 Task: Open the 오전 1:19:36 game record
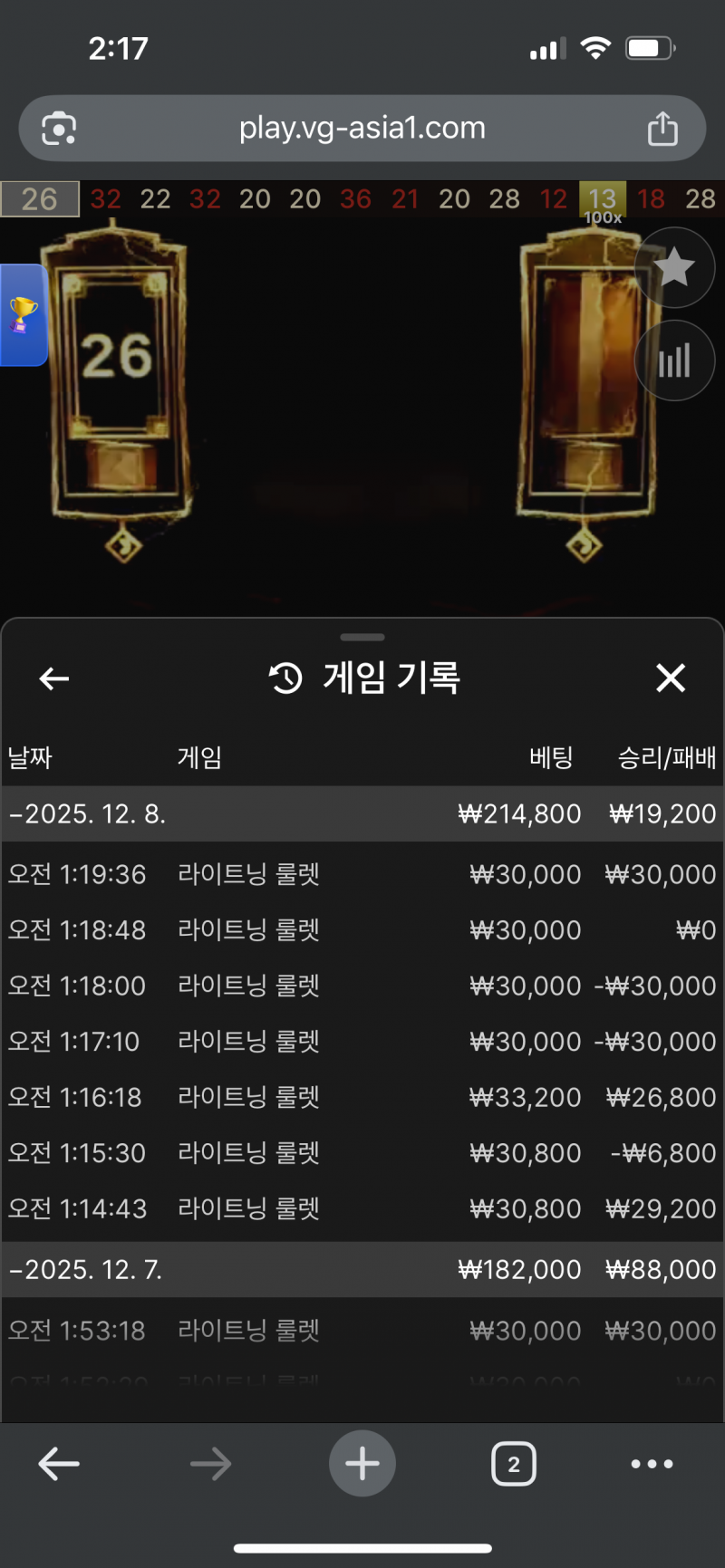pyautogui.click(x=362, y=874)
